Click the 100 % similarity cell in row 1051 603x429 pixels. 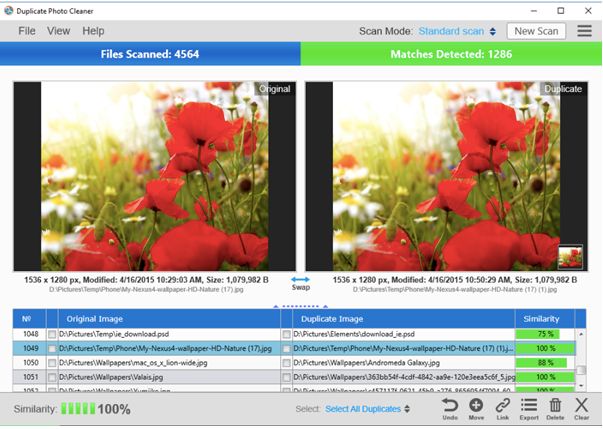coord(545,377)
